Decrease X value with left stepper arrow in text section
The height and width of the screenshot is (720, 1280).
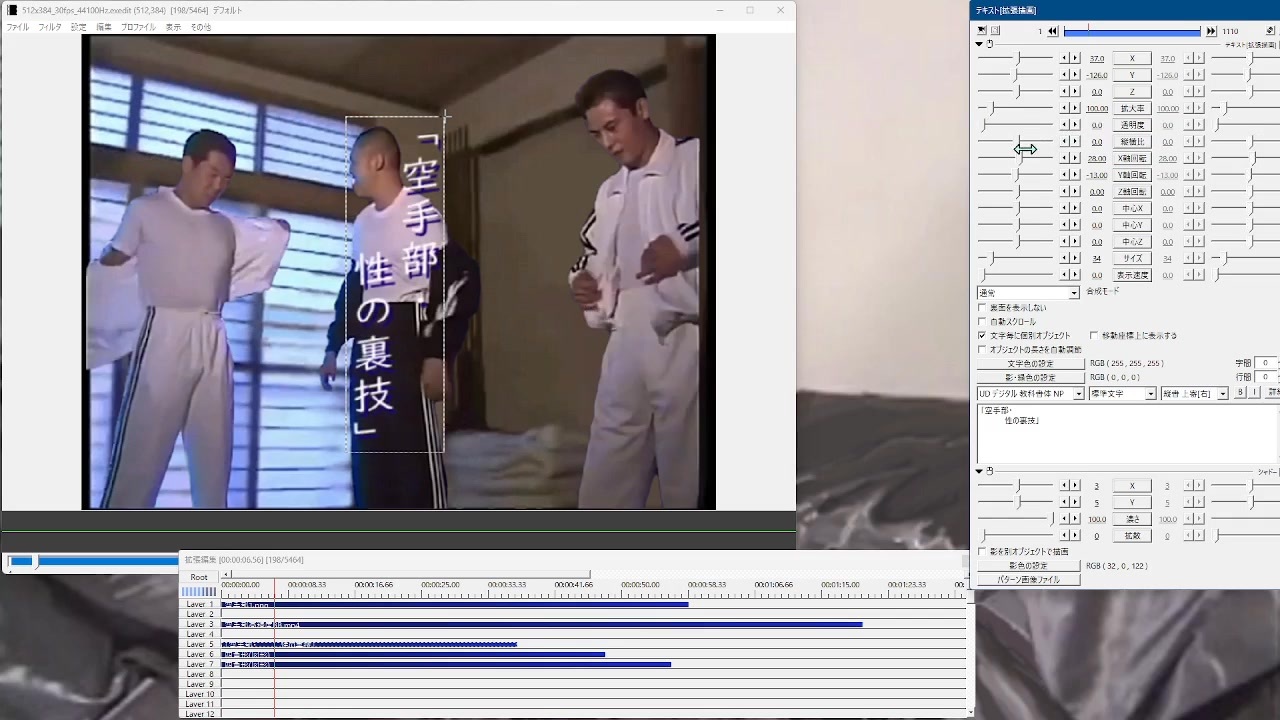(1065, 59)
